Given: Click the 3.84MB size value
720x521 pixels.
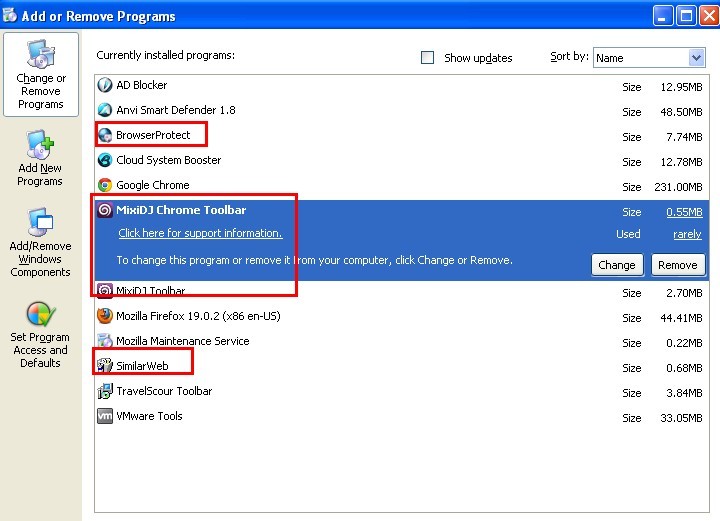Looking at the screenshot, I should click(684, 393).
